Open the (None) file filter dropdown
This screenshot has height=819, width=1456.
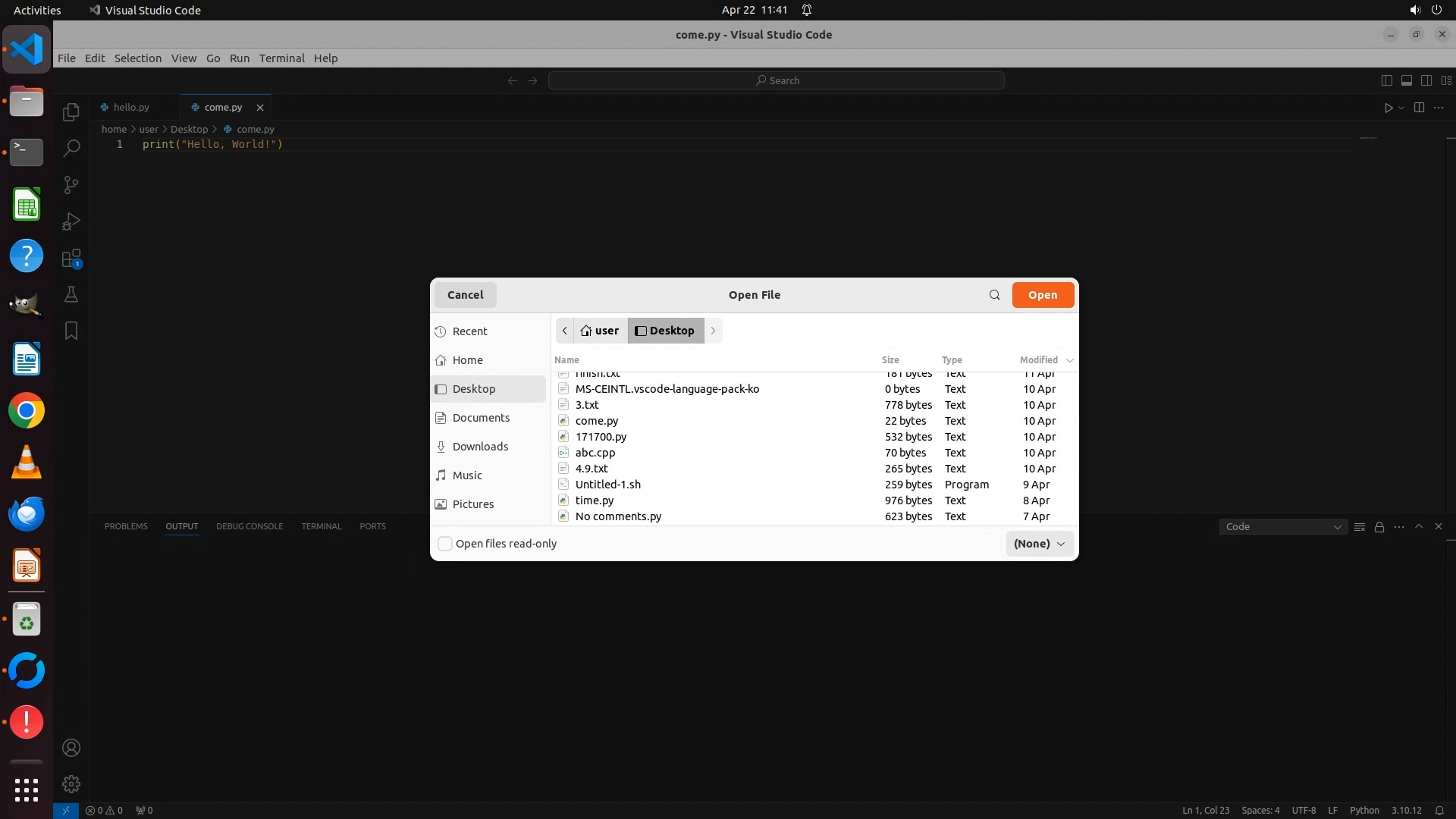pos(1039,544)
